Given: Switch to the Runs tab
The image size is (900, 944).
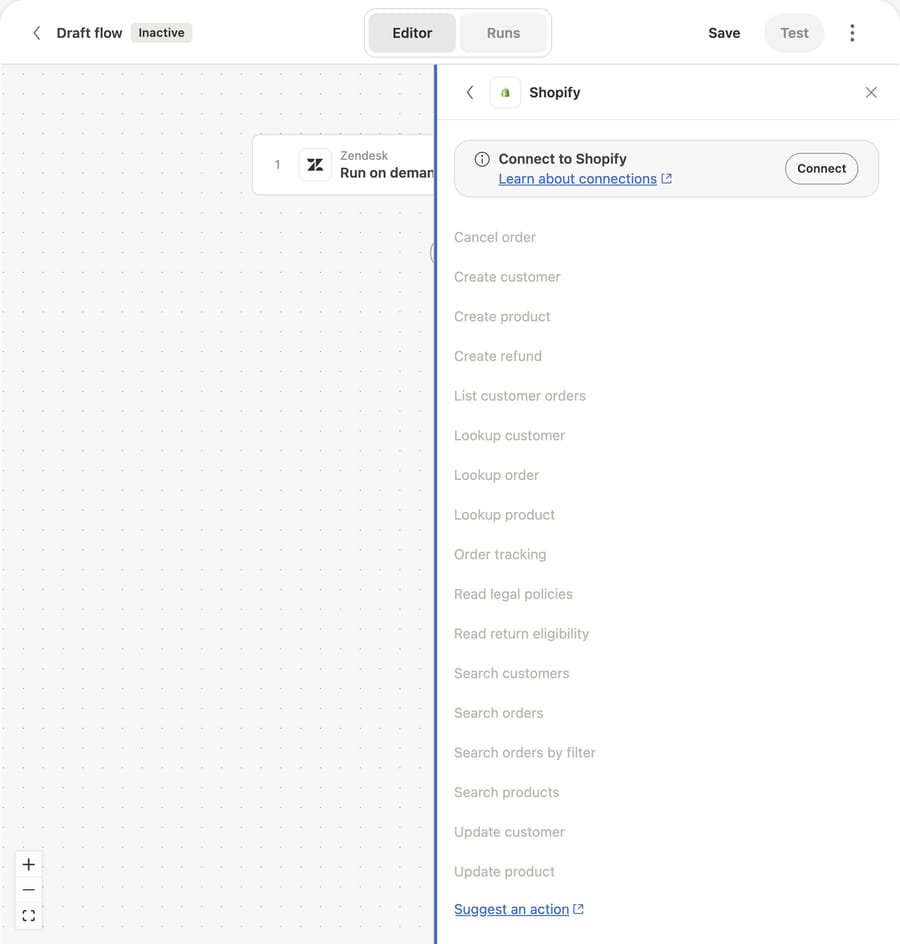Looking at the screenshot, I should click(x=503, y=33).
